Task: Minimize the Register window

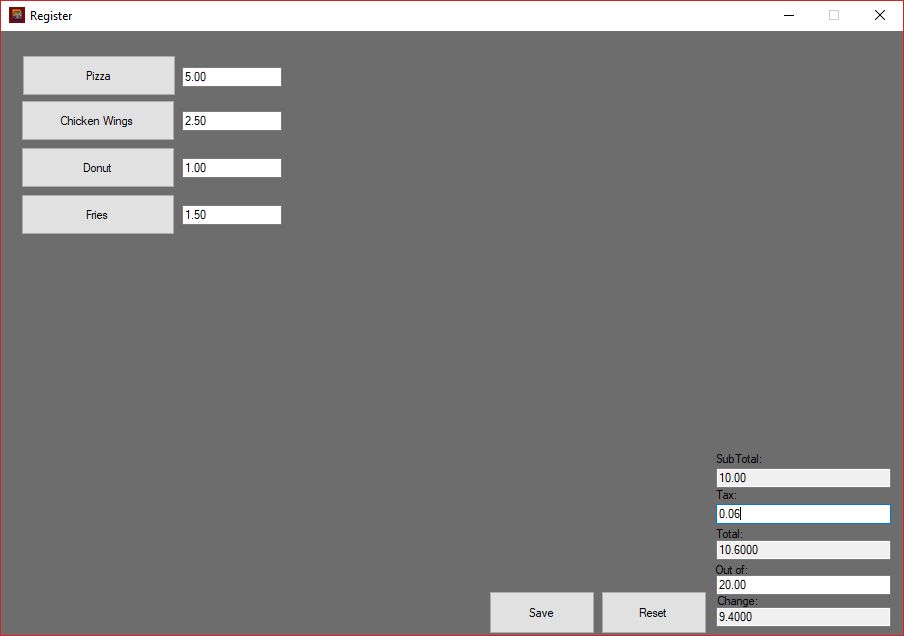Action: point(789,16)
